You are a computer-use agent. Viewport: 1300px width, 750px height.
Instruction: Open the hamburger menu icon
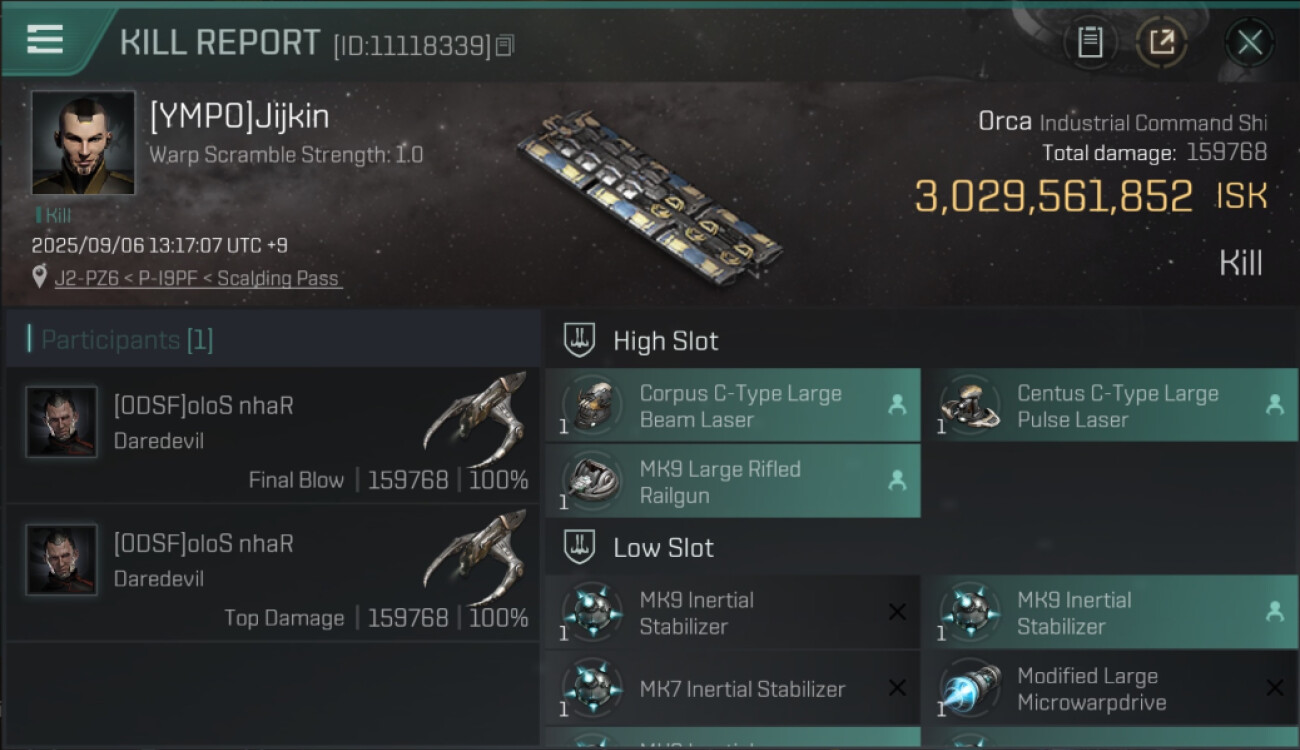tap(45, 40)
